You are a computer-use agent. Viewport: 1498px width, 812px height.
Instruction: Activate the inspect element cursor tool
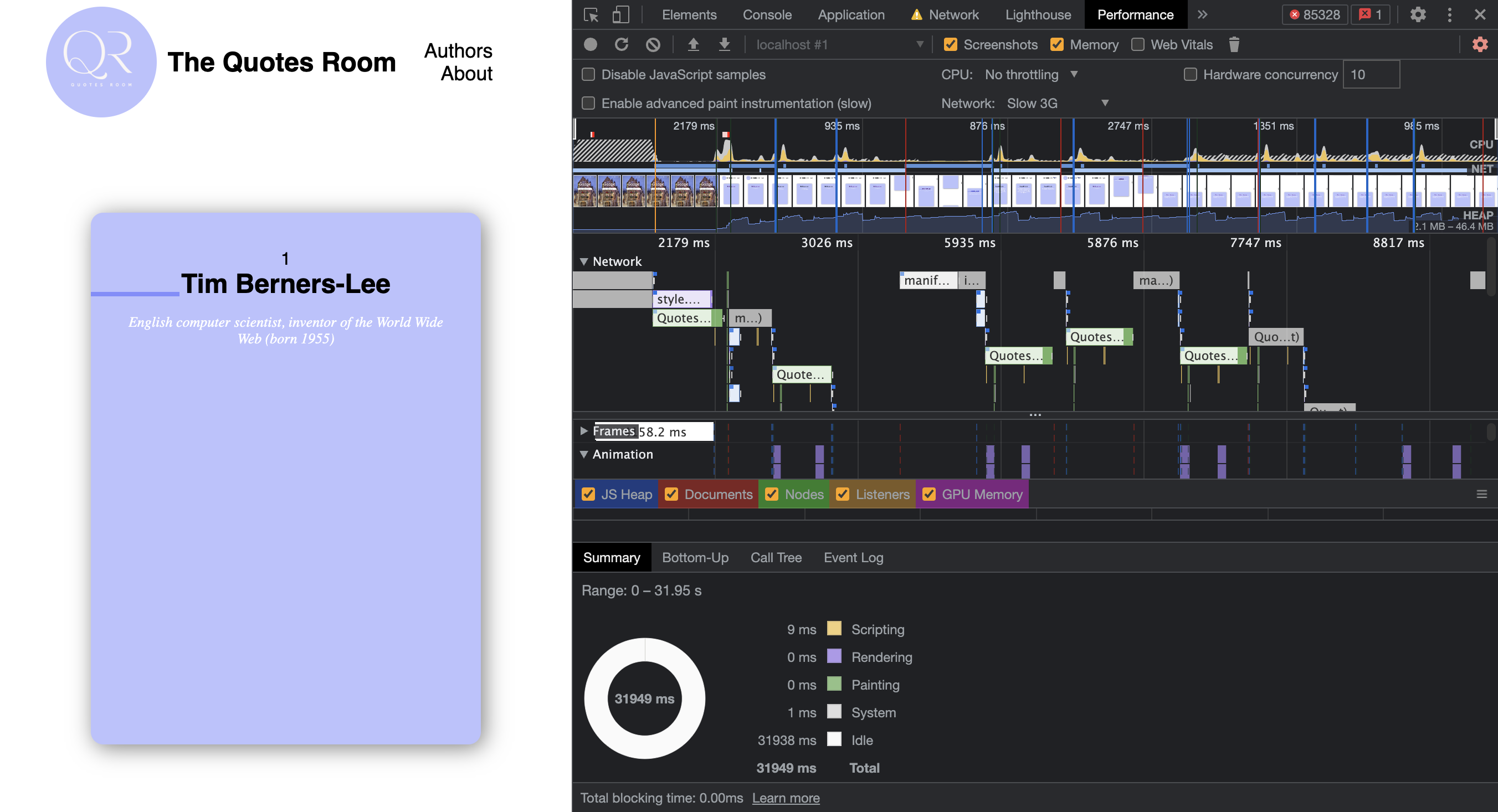pyautogui.click(x=590, y=14)
